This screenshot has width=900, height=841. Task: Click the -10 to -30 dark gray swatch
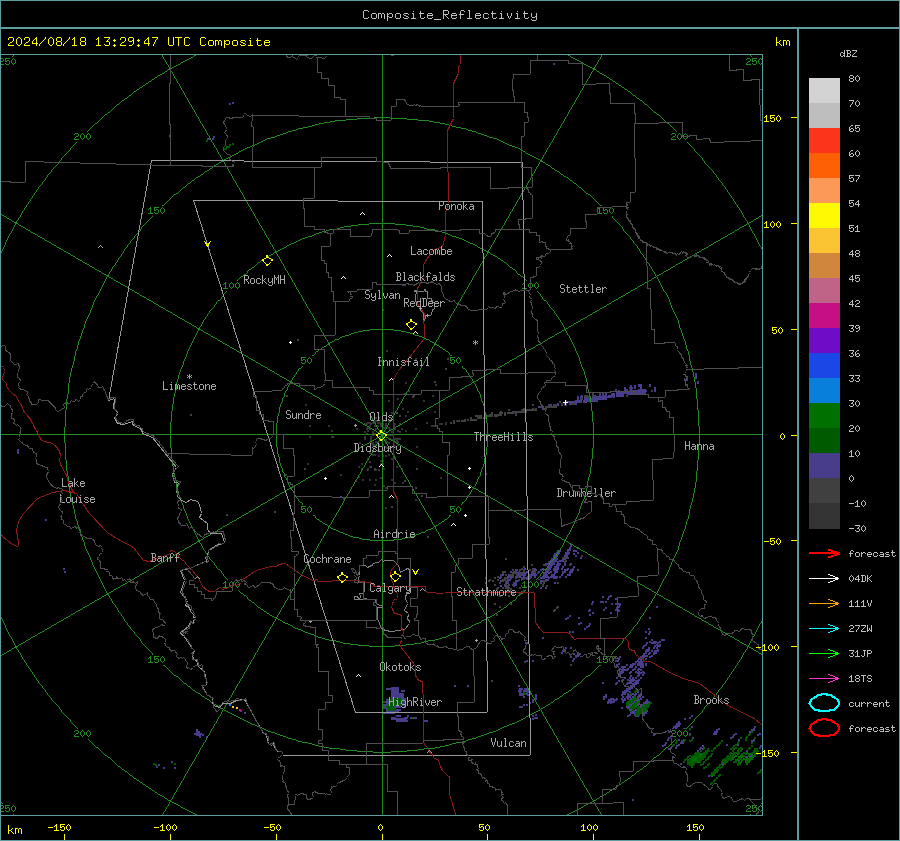pyautogui.click(x=824, y=516)
